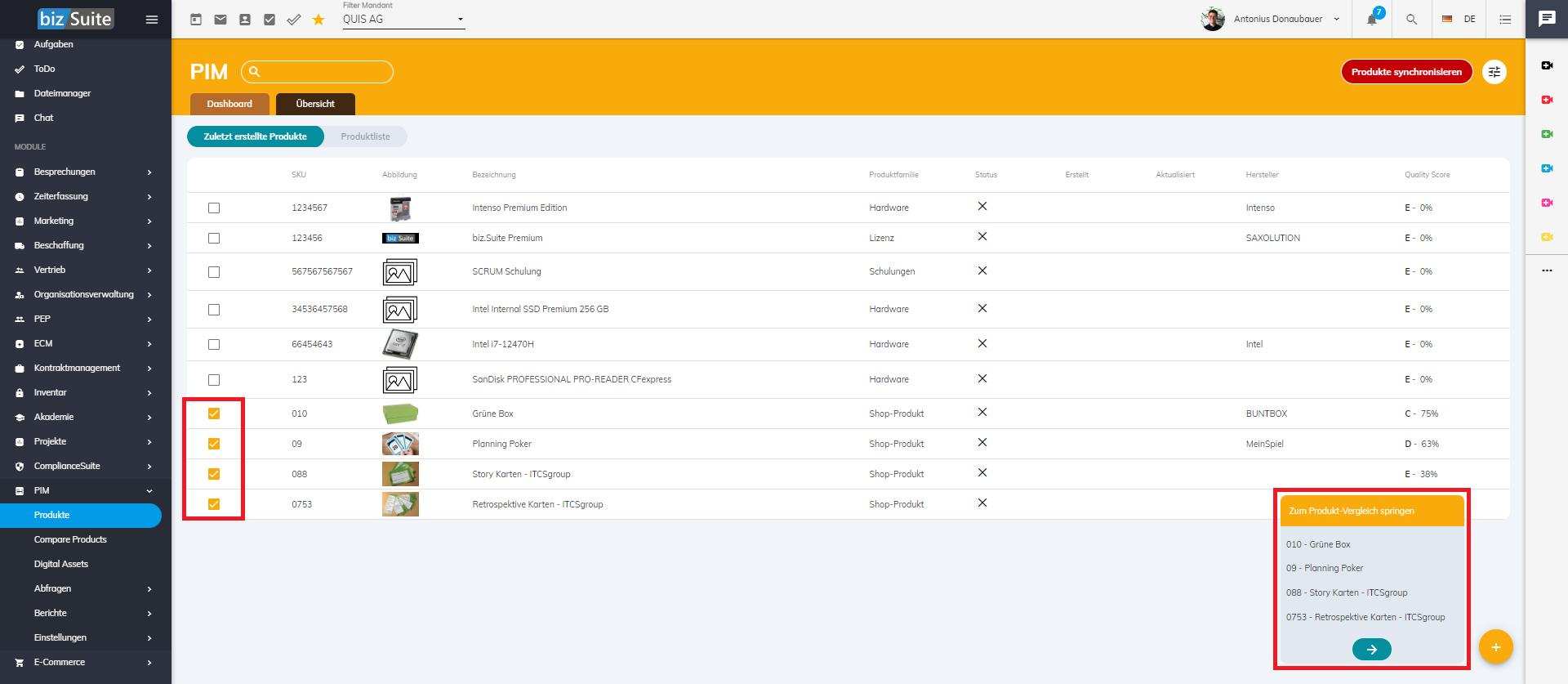Check the SanDisk PRO-READER row checkbox

[x=214, y=380]
